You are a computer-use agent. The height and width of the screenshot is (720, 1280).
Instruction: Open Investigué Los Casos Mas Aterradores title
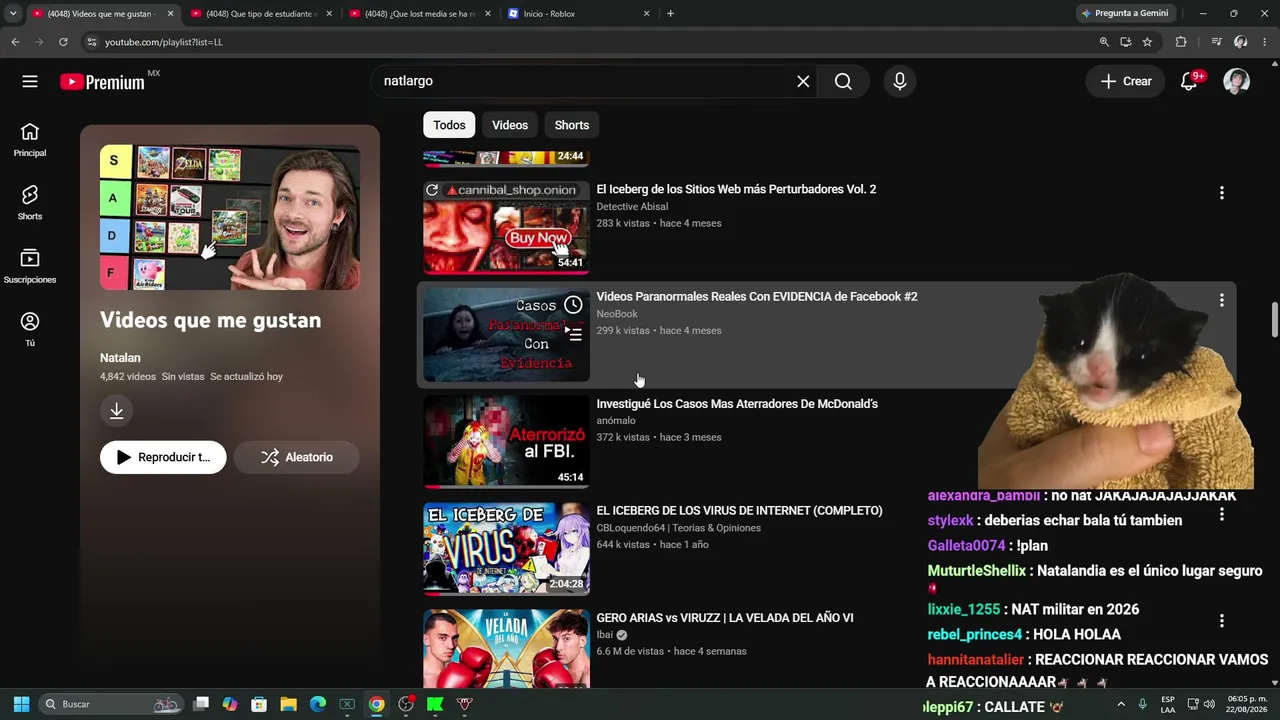(737, 404)
